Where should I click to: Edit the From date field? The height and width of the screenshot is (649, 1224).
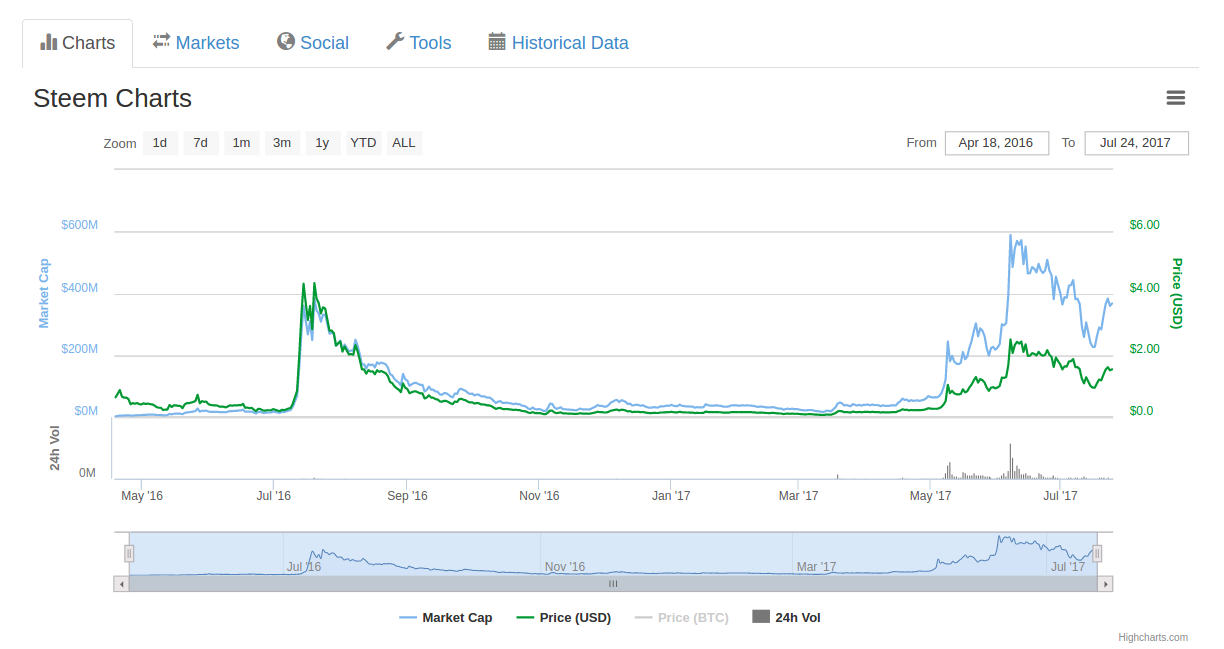click(996, 143)
